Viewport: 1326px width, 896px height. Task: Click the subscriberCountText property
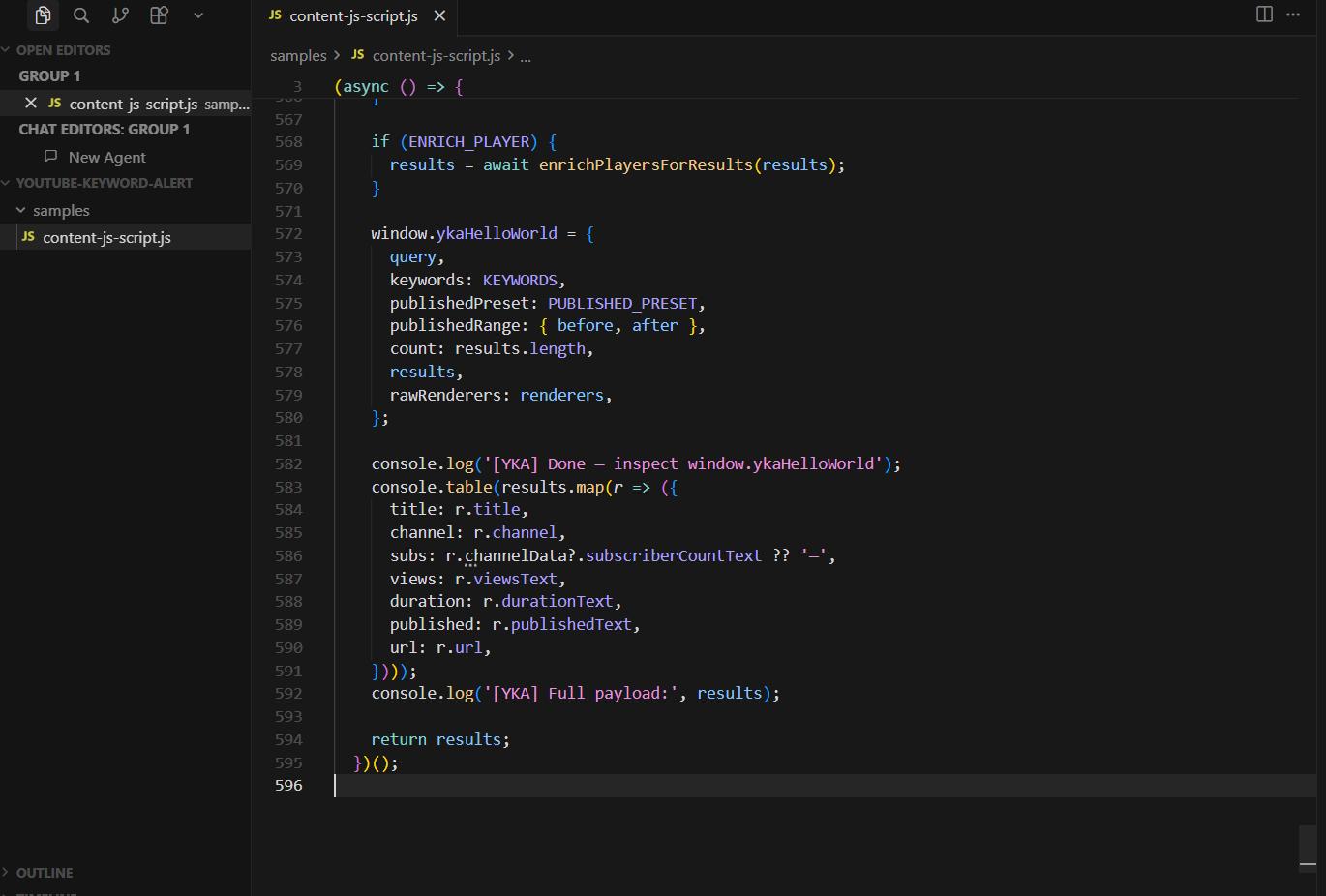[x=674, y=555]
